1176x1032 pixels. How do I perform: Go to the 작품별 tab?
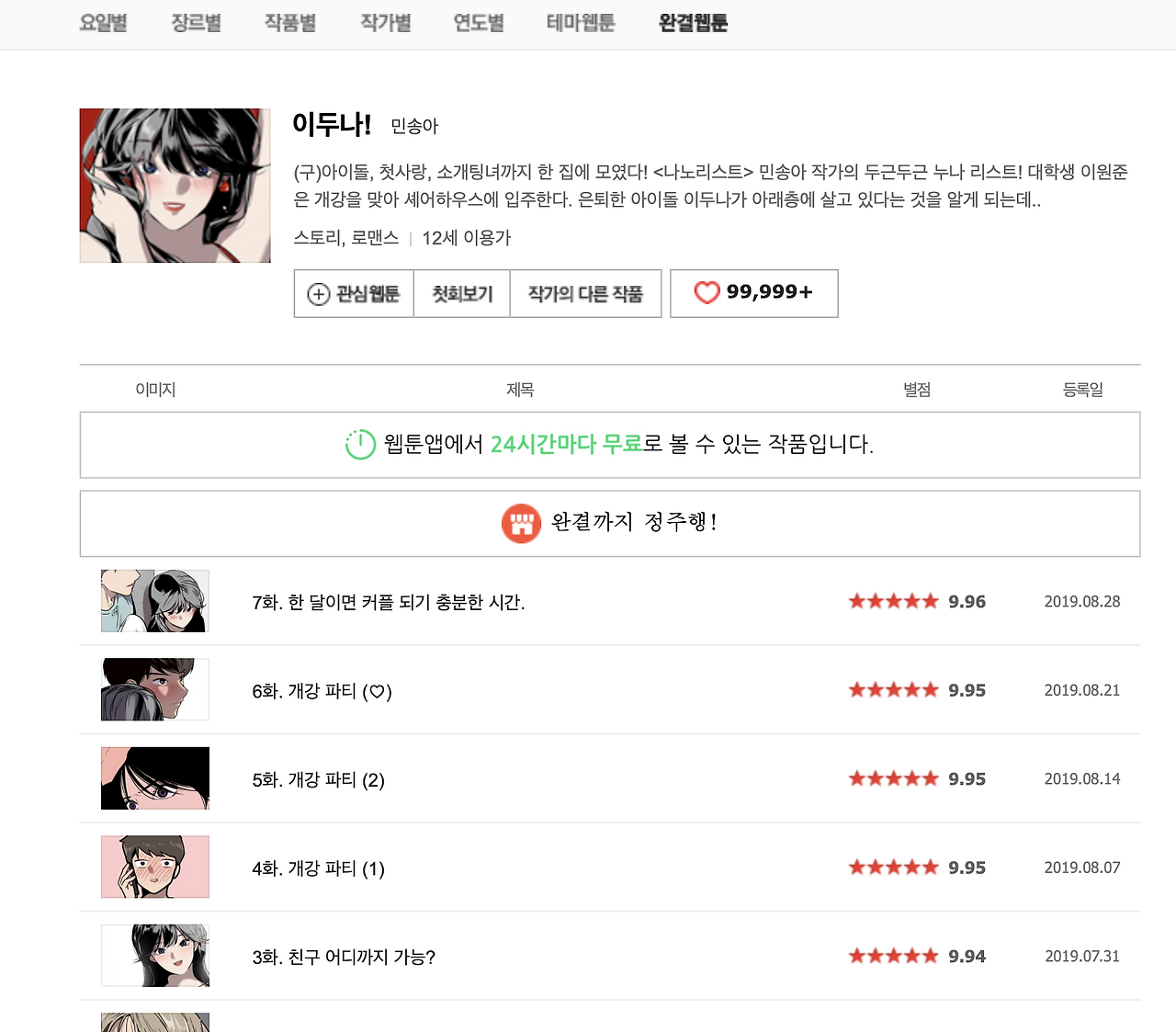[290, 23]
